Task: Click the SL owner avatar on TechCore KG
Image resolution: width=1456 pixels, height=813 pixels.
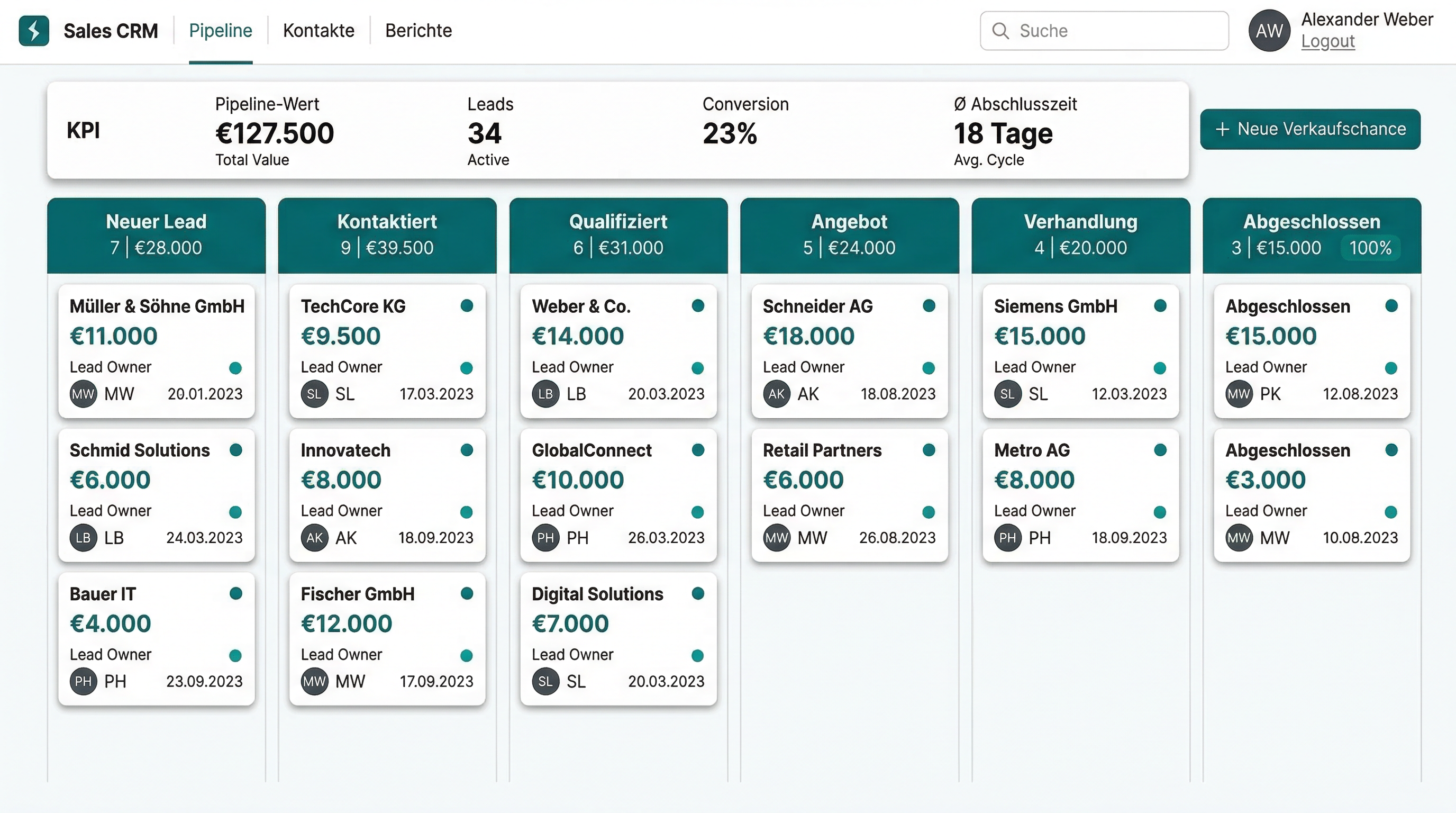Action: [314, 394]
